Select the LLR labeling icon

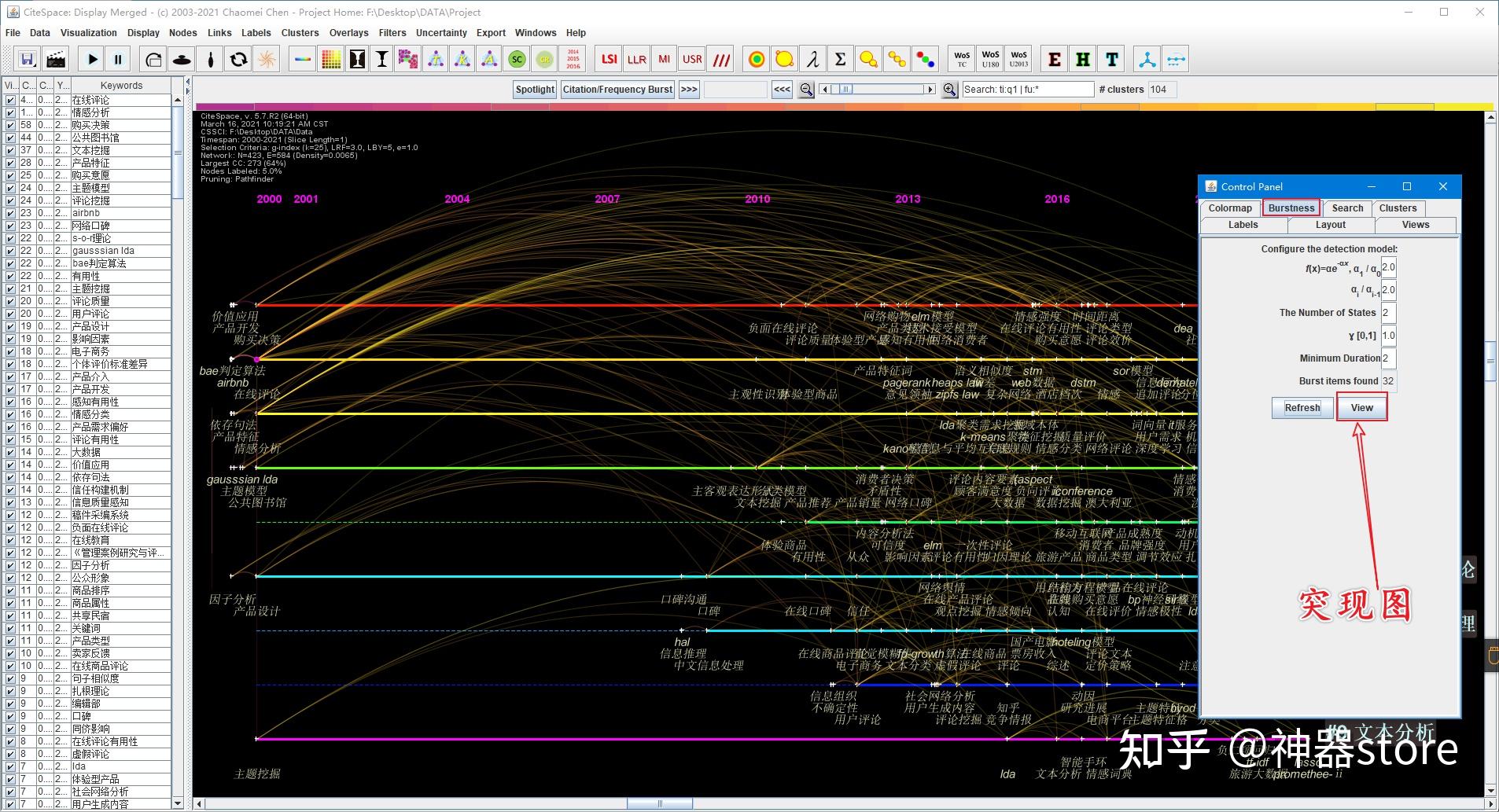click(636, 59)
